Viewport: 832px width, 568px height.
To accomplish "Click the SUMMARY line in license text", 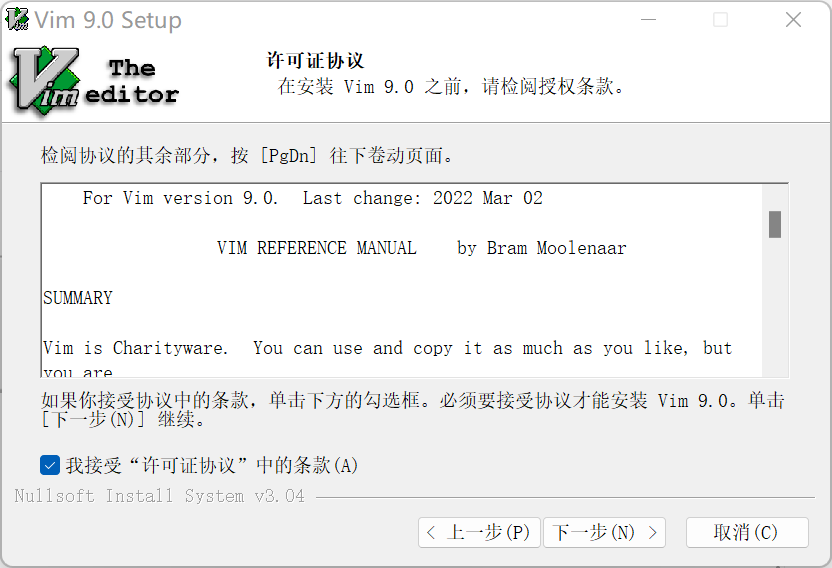I will coord(78,298).
